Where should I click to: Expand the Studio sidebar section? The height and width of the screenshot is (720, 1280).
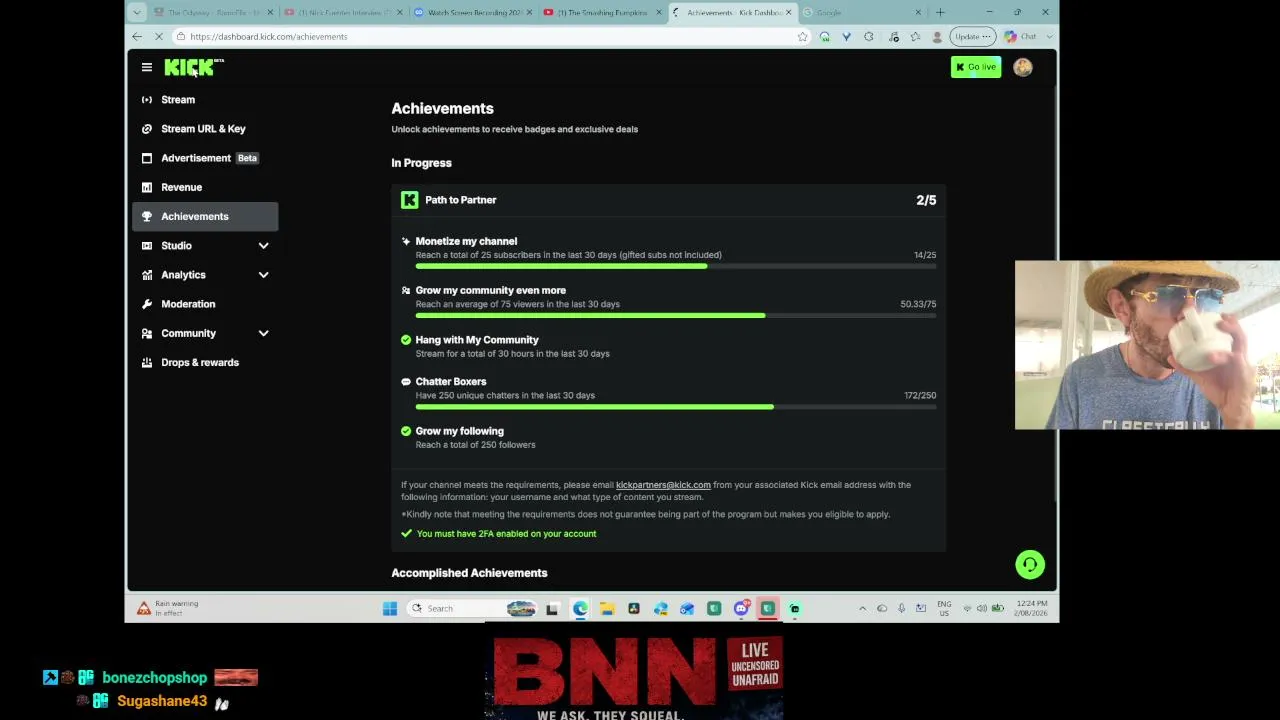click(263, 246)
